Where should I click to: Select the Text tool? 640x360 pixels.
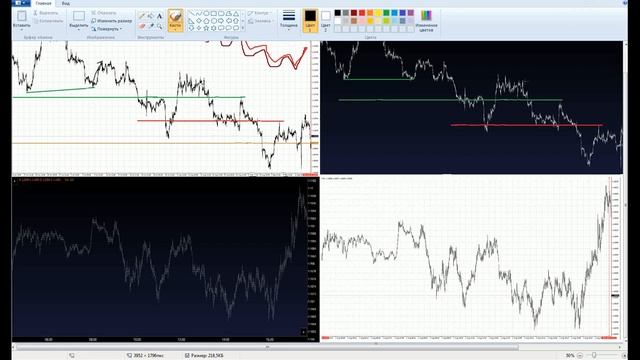159,16
